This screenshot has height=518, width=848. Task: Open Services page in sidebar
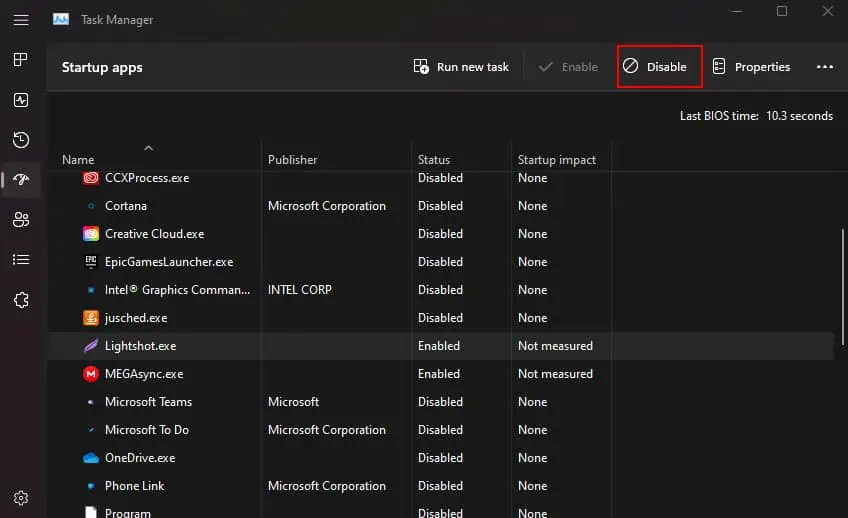click(21, 300)
